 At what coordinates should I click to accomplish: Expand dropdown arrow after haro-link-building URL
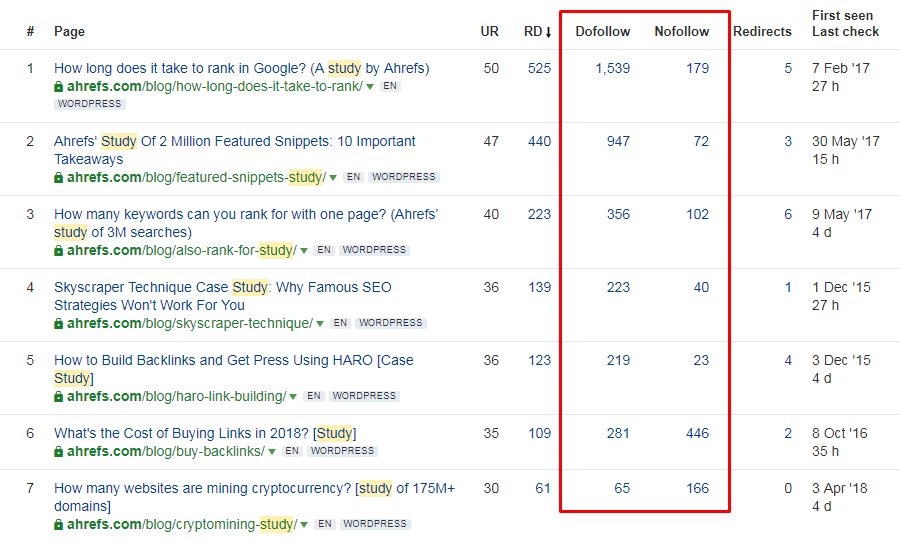click(x=293, y=396)
